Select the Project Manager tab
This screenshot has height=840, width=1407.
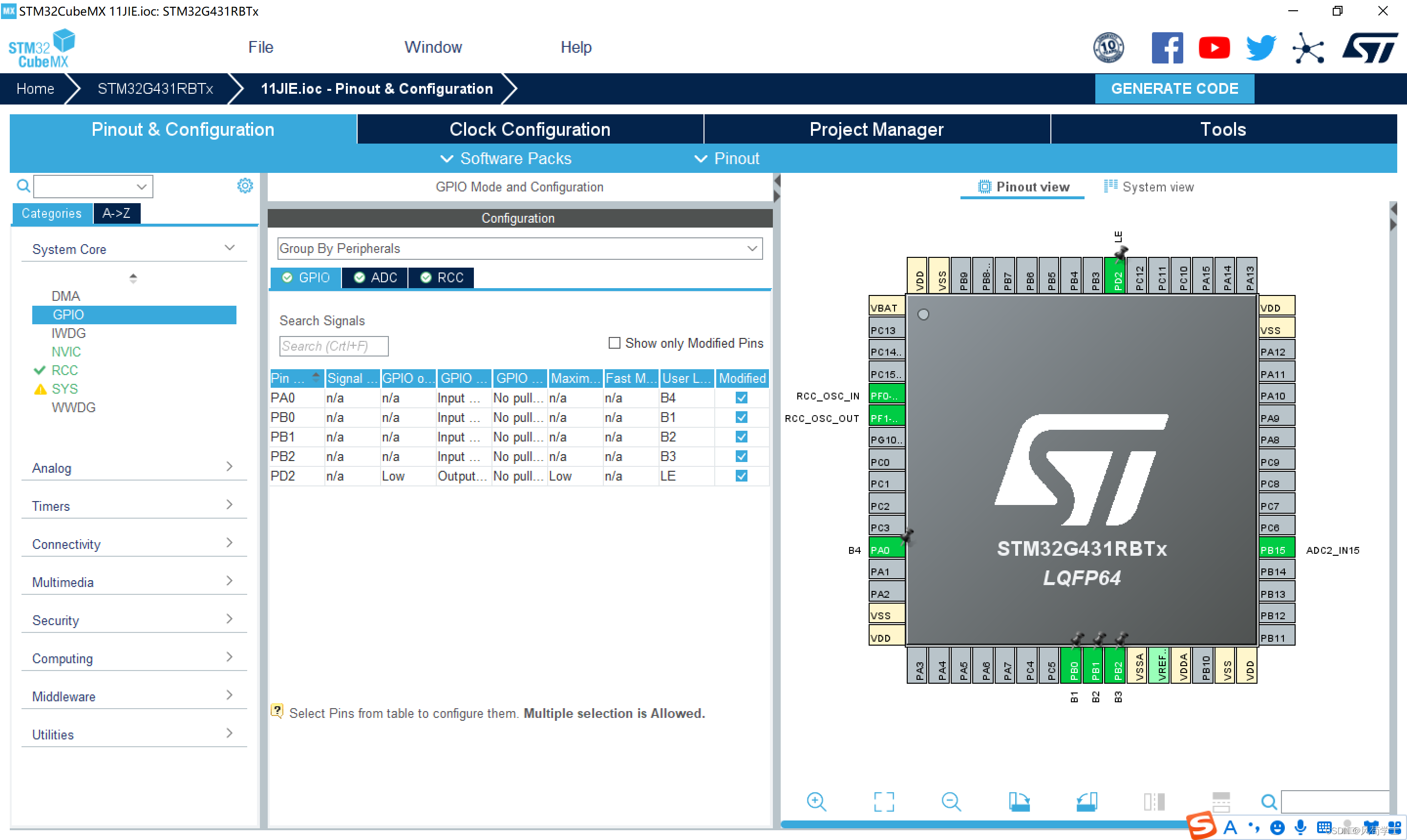[x=877, y=129]
